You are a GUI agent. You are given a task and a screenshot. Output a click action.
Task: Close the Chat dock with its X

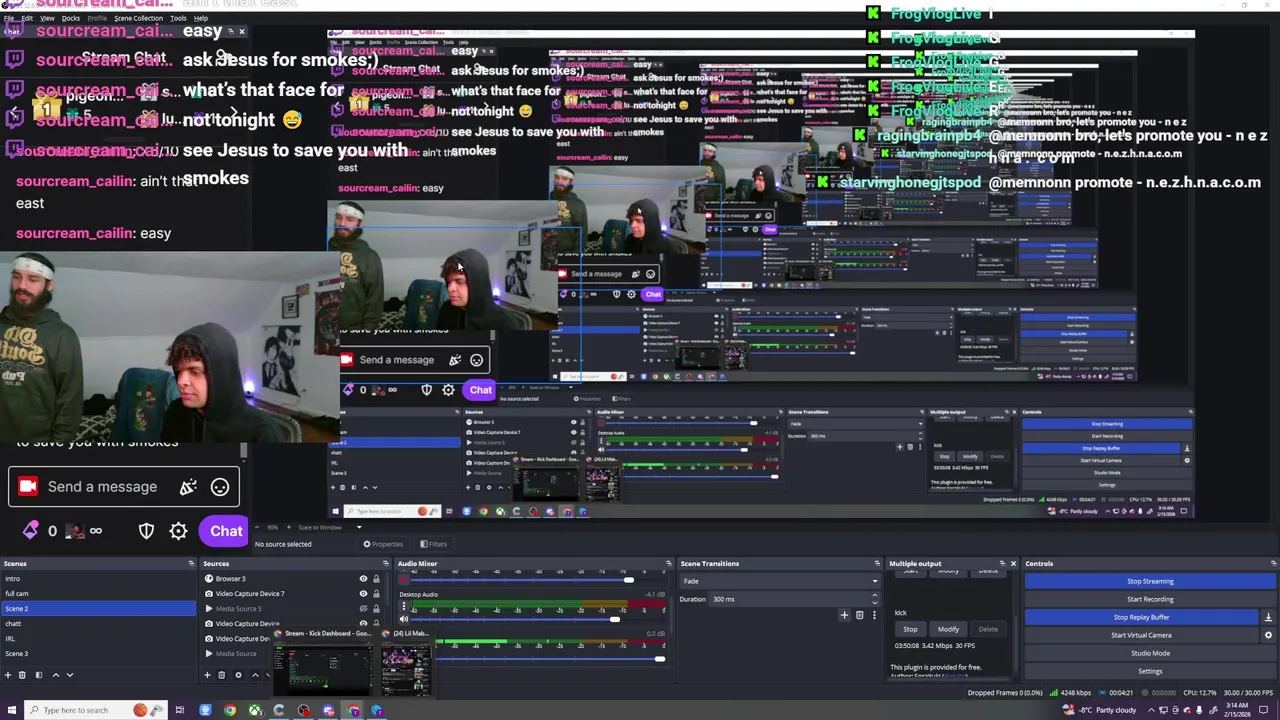(241, 31)
